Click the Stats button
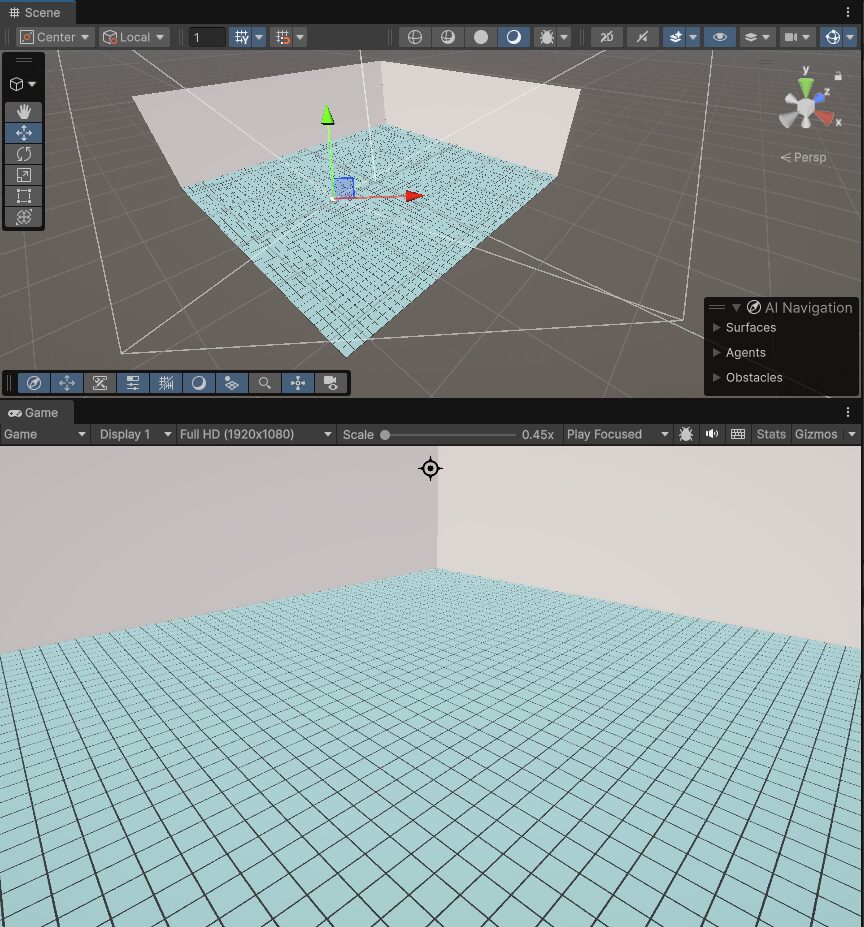This screenshot has height=927, width=864. (771, 434)
